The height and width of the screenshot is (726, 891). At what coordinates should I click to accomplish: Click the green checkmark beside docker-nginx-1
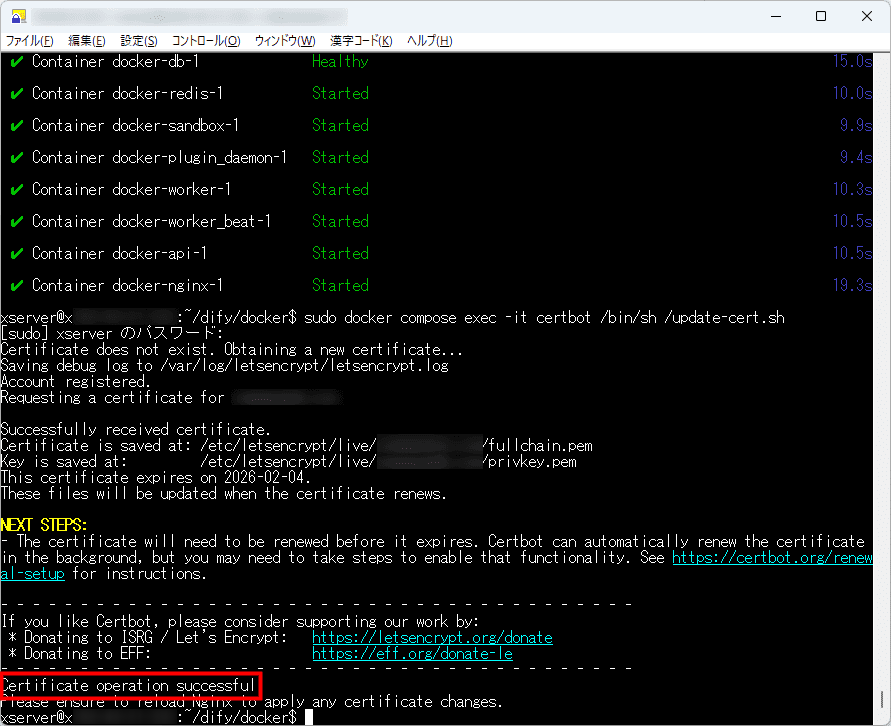[16, 285]
